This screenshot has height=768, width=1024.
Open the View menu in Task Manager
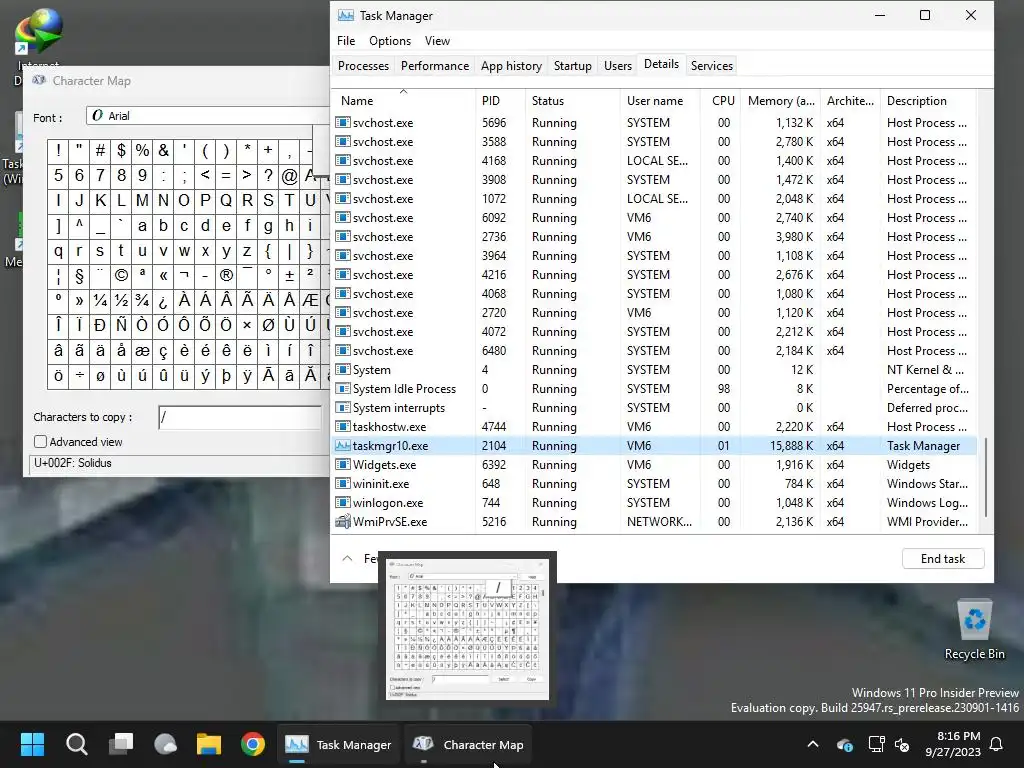pyautogui.click(x=437, y=40)
